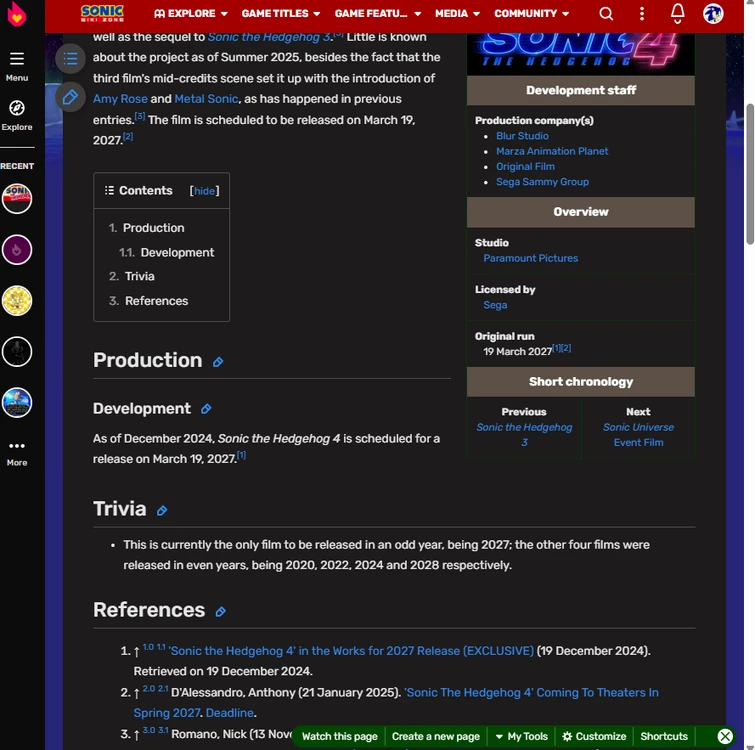Open the sidebar Menu hamburger icon
The image size is (755, 750).
coord(17,59)
